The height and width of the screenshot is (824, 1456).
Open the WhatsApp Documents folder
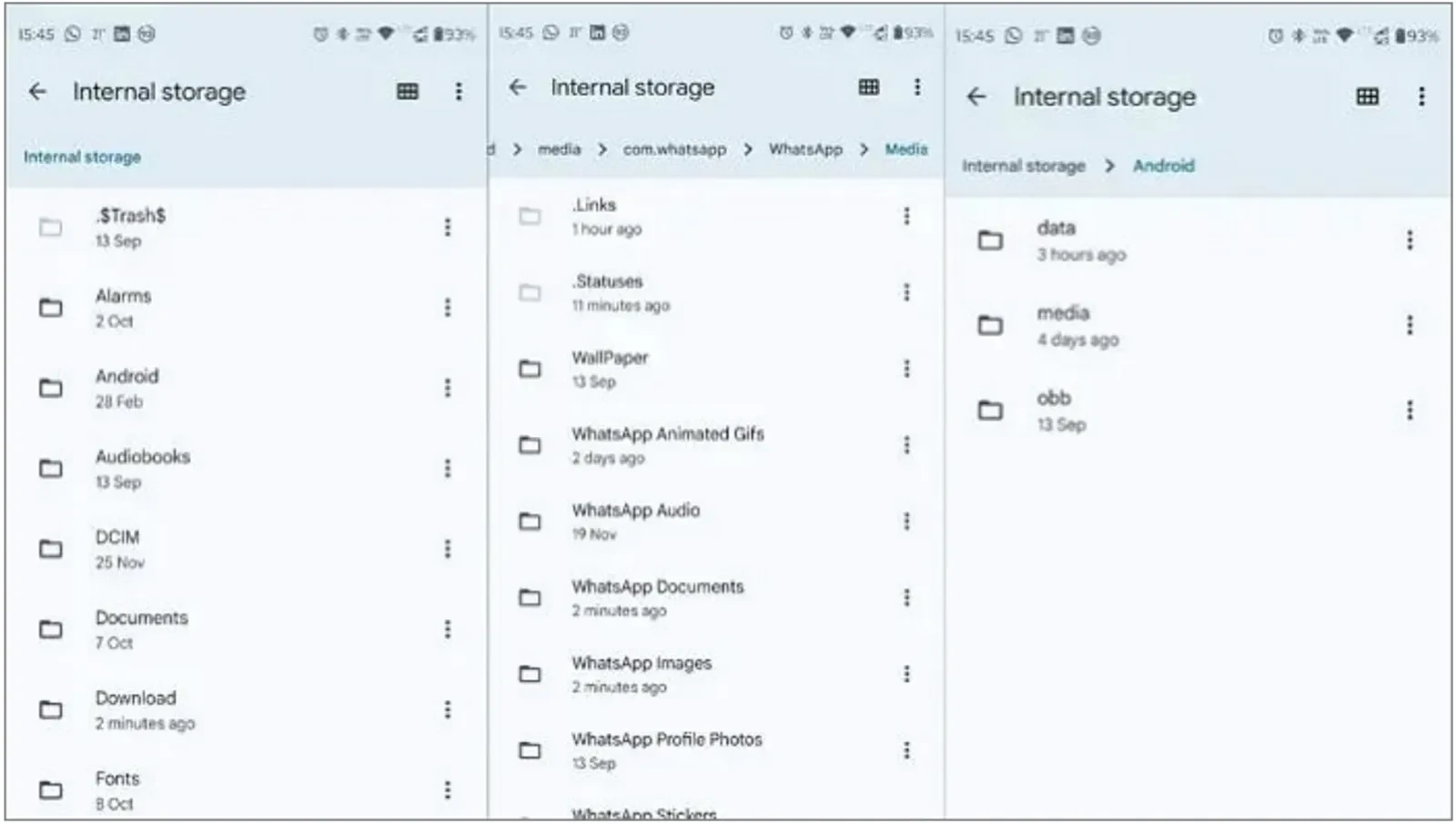[x=660, y=597]
